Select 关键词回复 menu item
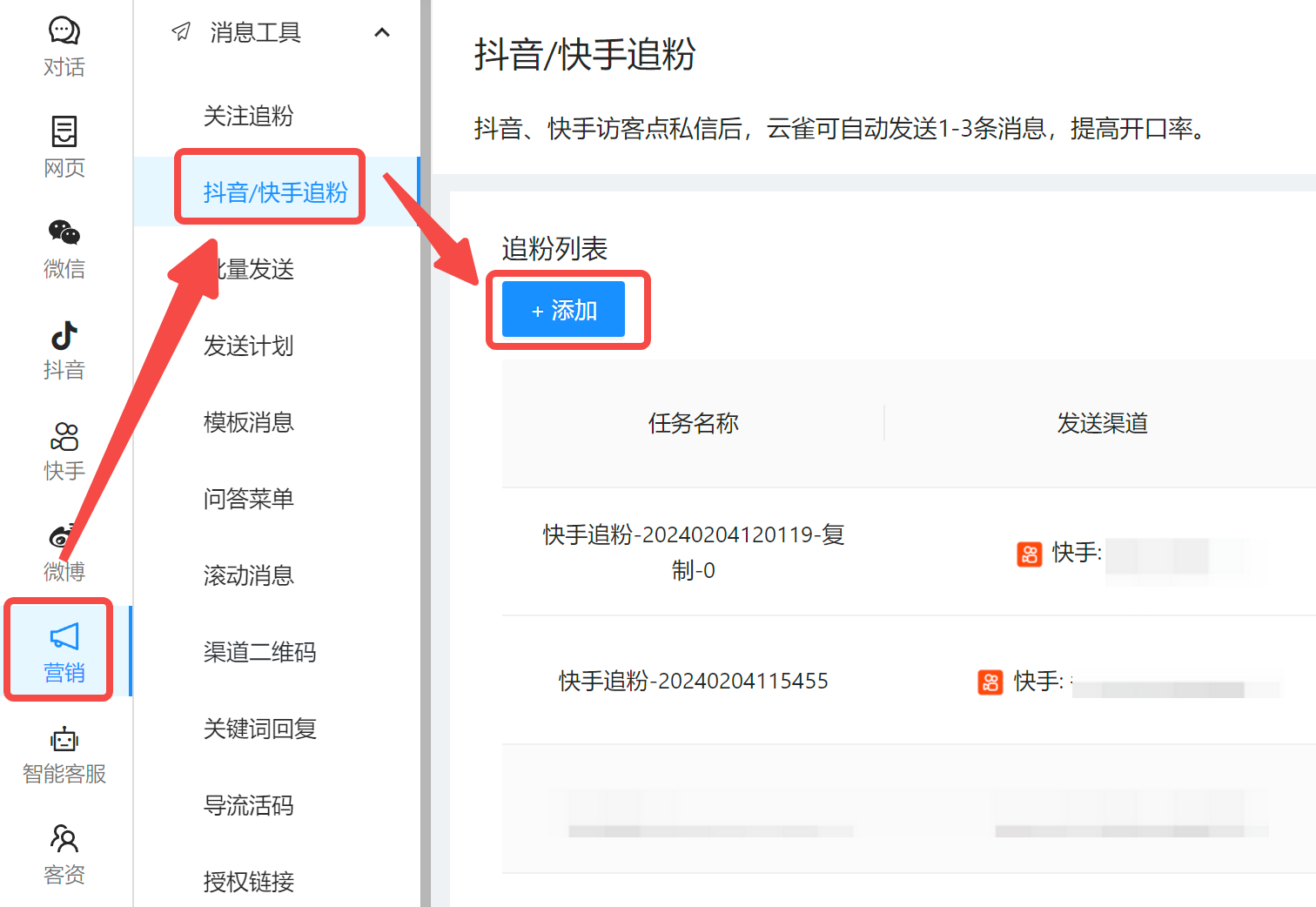 259,729
